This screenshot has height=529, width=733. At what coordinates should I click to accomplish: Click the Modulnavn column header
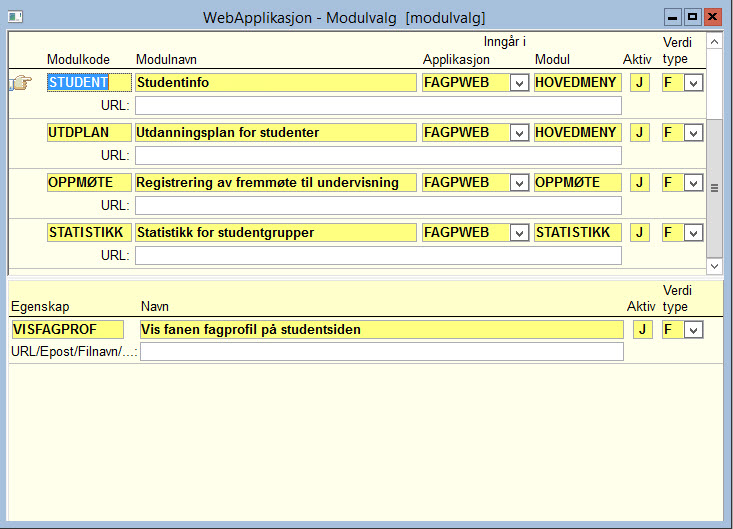(x=166, y=59)
